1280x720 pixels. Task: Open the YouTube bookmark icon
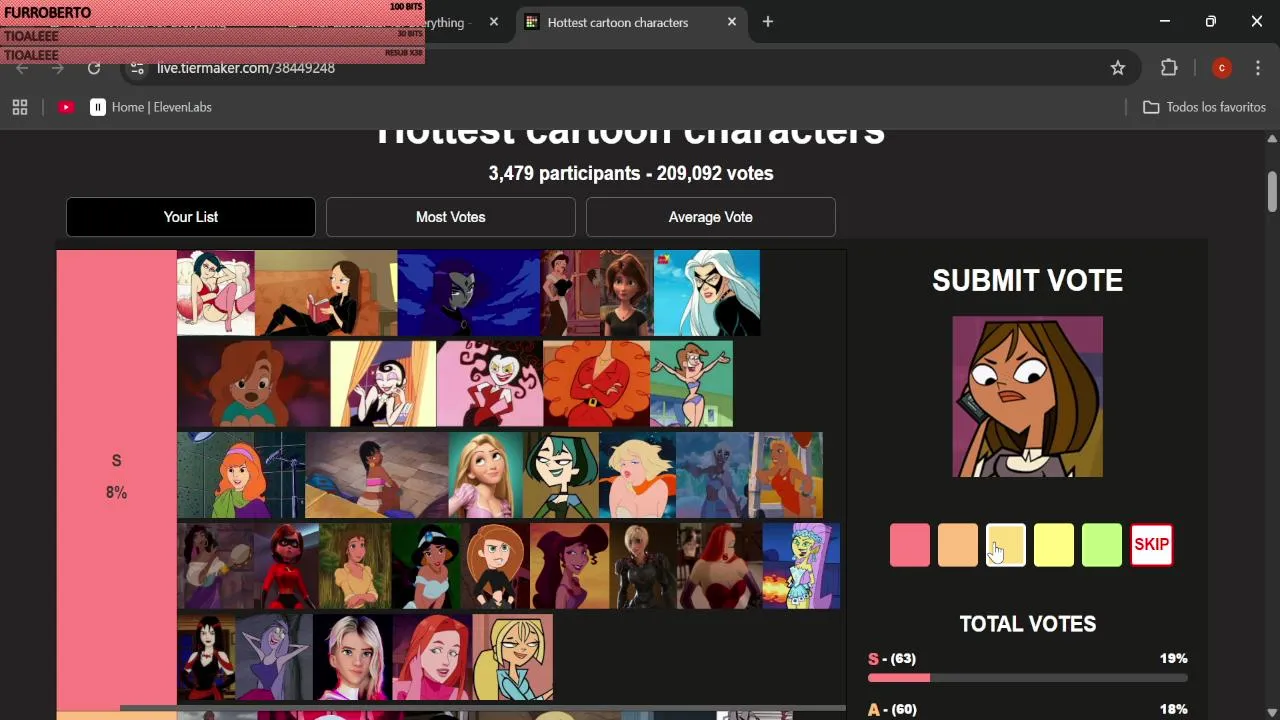pyautogui.click(x=66, y=107)
